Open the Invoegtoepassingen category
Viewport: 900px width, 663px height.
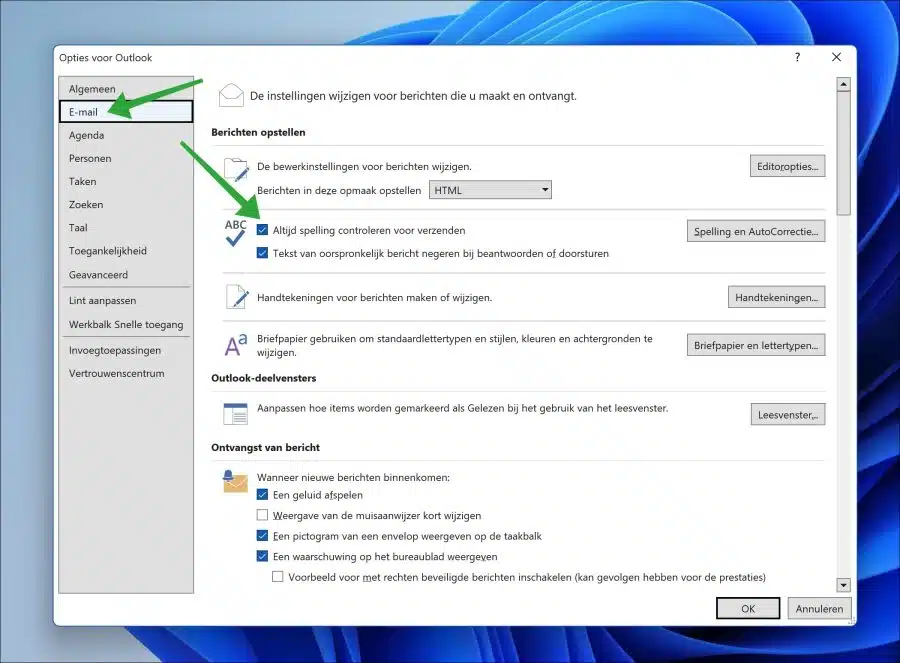tap(126, 350)
